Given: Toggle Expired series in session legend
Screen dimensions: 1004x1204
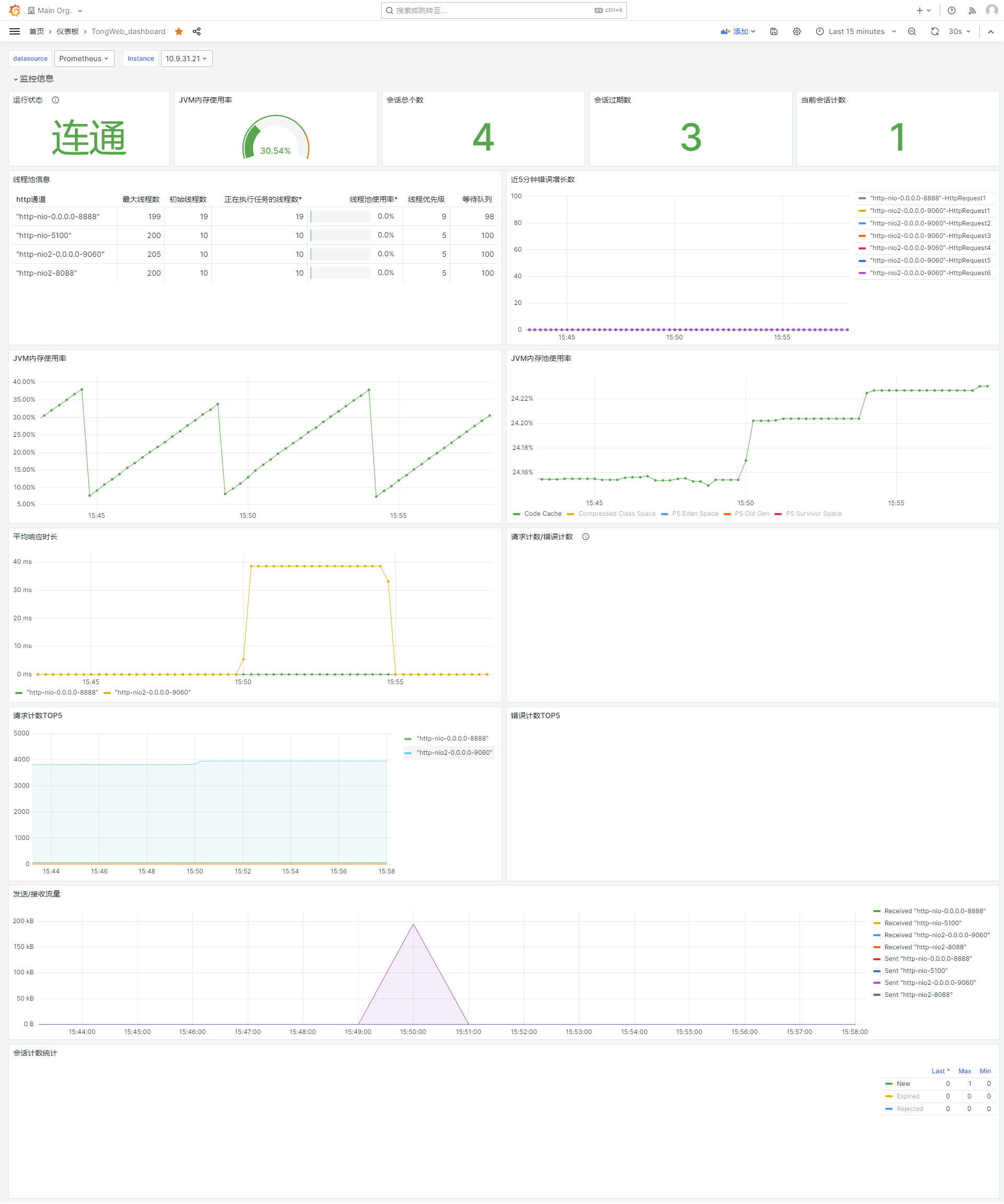Looking at the screenshot, I should point(908,1096).
